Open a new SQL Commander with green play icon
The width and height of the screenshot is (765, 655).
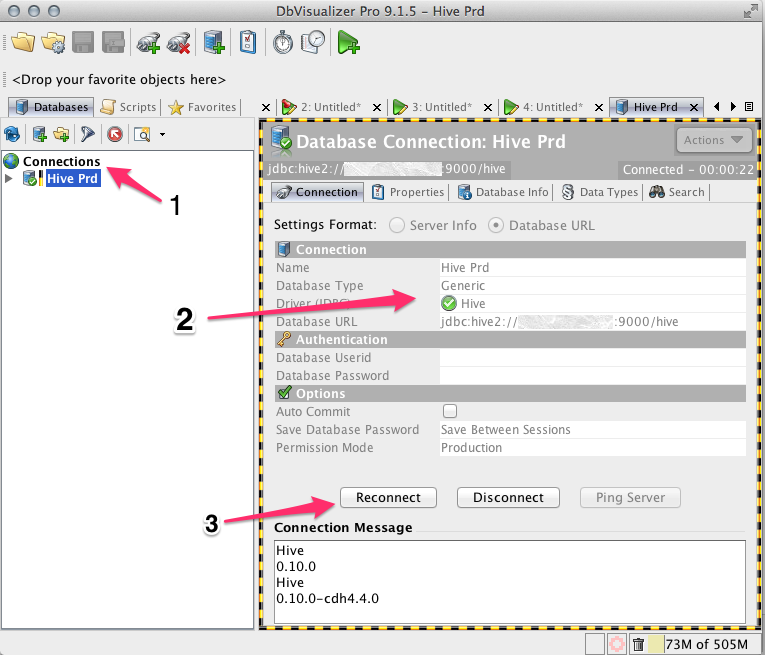[348, 42]
